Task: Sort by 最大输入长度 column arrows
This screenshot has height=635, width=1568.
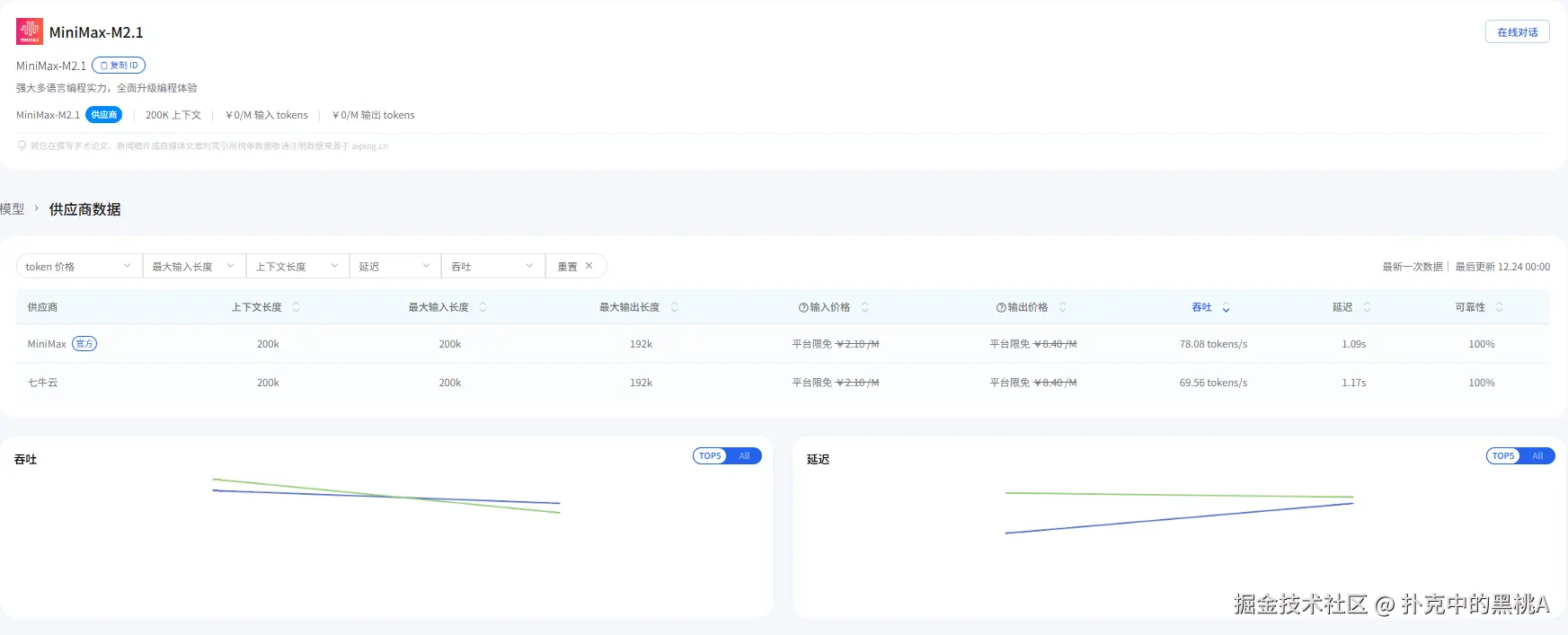Action: point(483,307)
